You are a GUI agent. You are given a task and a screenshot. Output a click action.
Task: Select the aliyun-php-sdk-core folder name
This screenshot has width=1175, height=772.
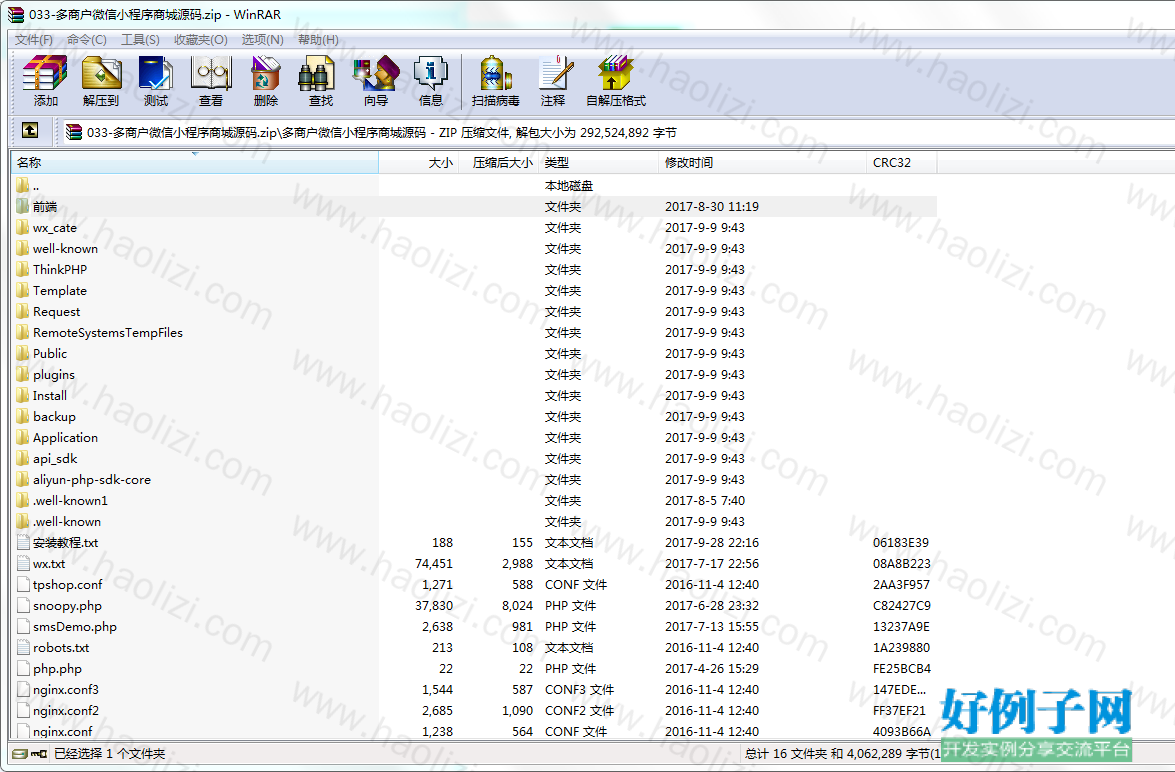click(x=91, y=479)
